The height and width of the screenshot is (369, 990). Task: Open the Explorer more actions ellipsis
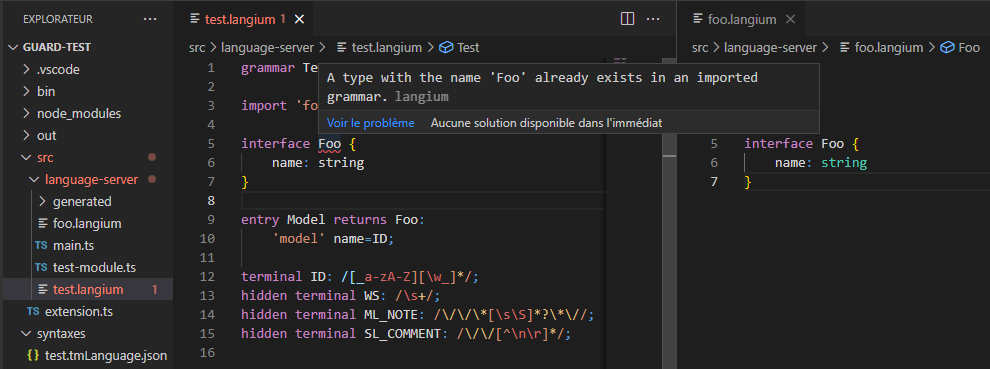150,20
